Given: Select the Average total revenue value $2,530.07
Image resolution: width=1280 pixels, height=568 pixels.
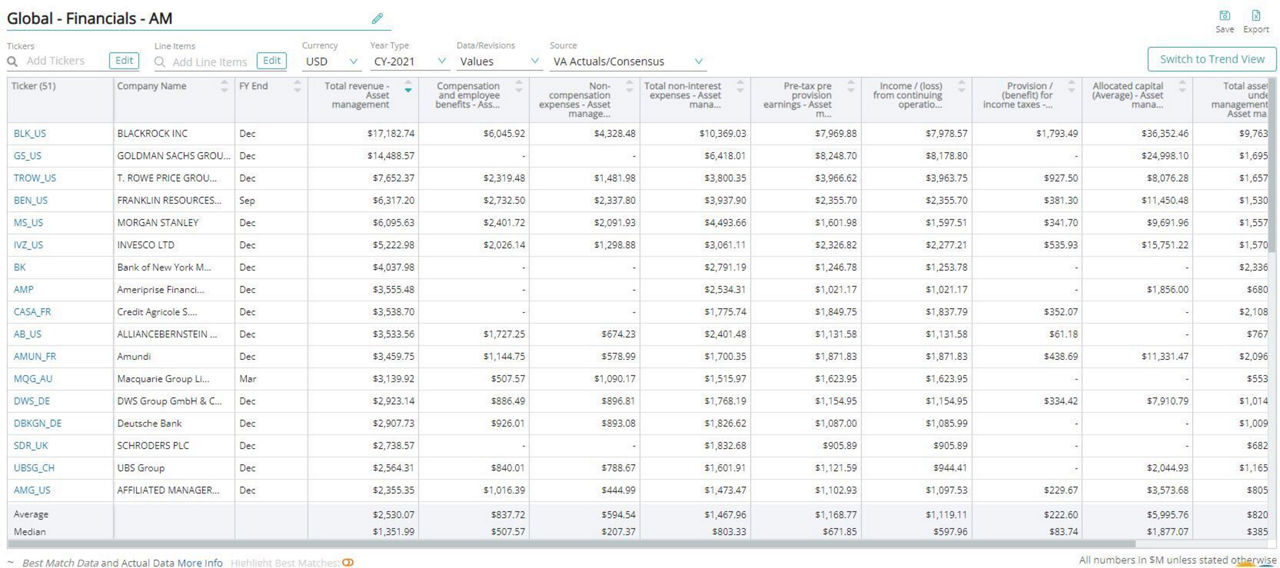Looking at the screenshot, I should 393,514.
